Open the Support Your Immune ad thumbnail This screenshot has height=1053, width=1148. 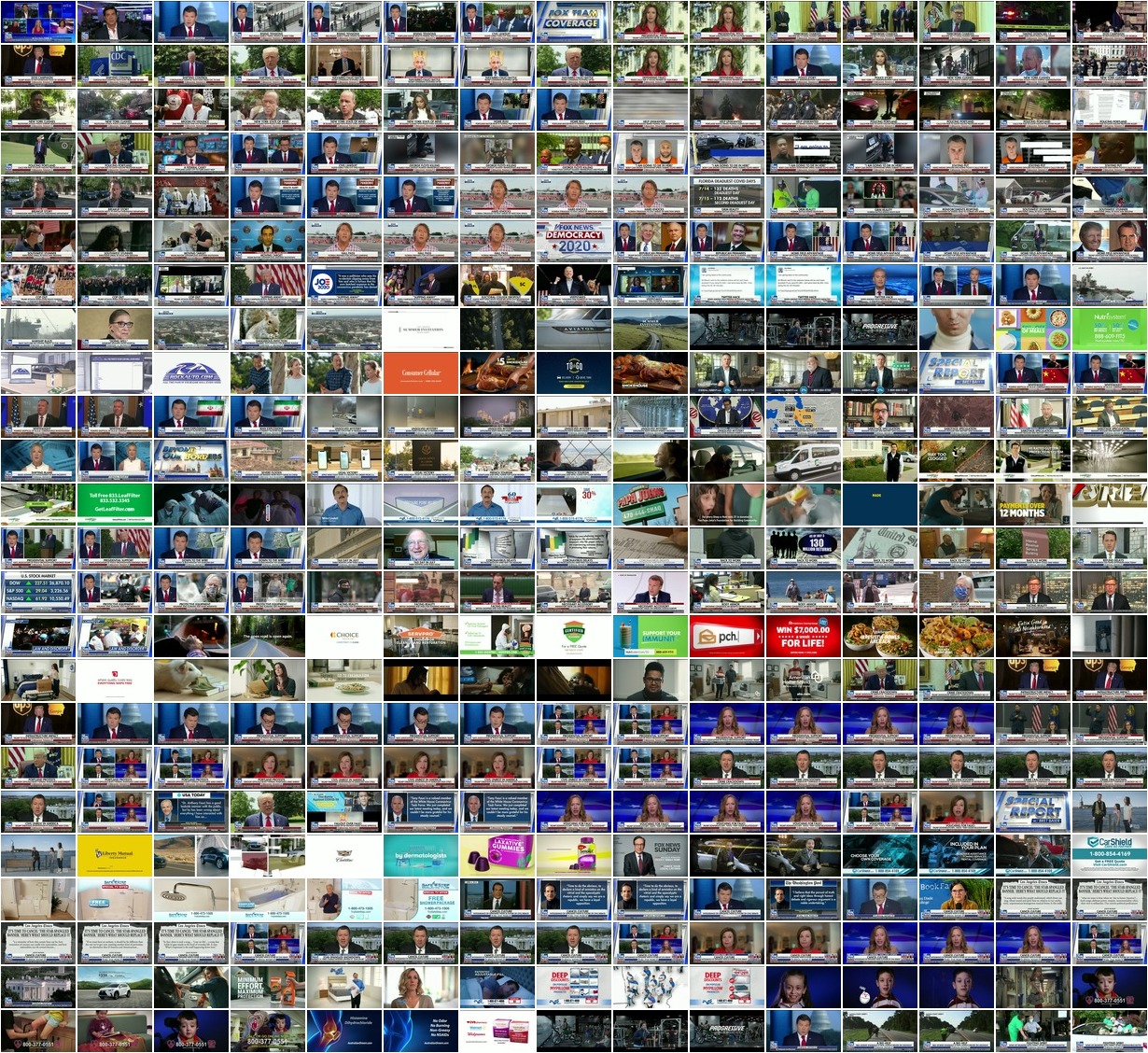(650, 636)
